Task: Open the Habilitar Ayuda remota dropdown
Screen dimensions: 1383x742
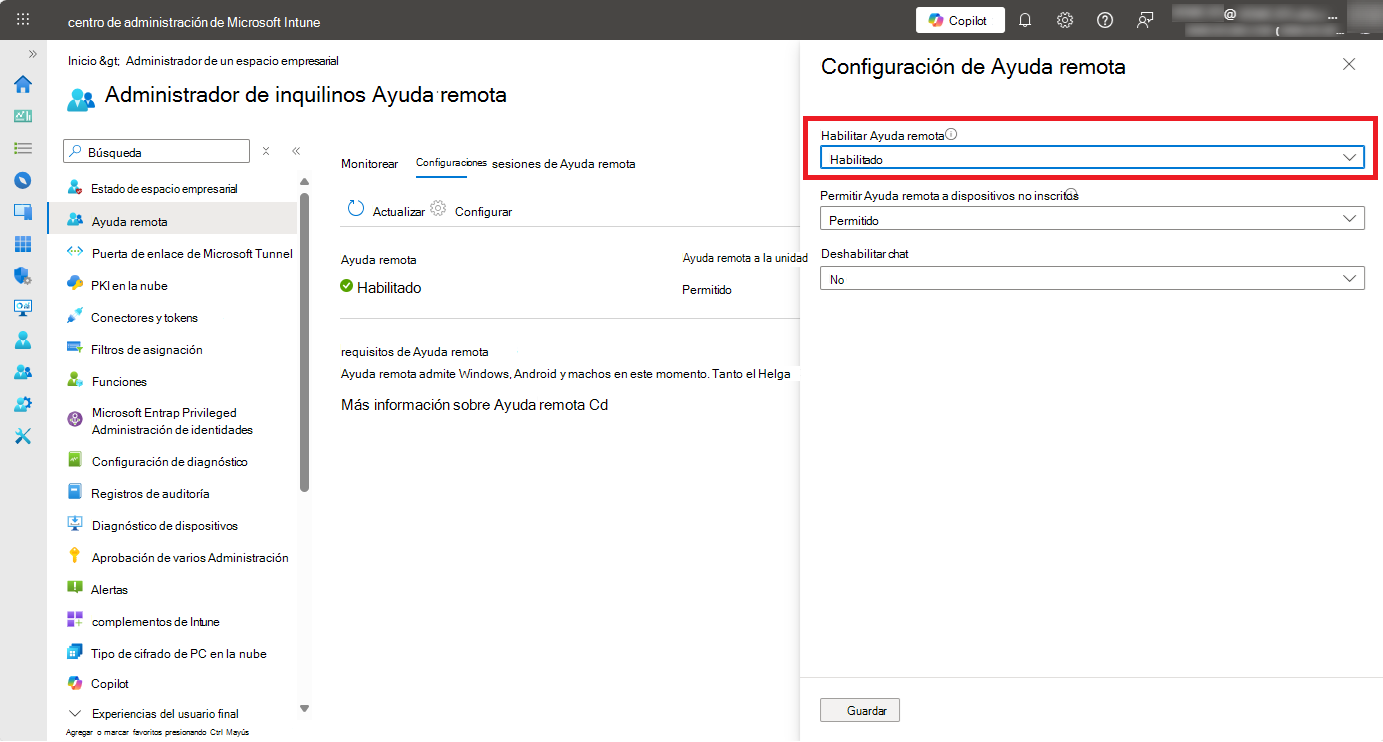Action: pos(1092,158)
